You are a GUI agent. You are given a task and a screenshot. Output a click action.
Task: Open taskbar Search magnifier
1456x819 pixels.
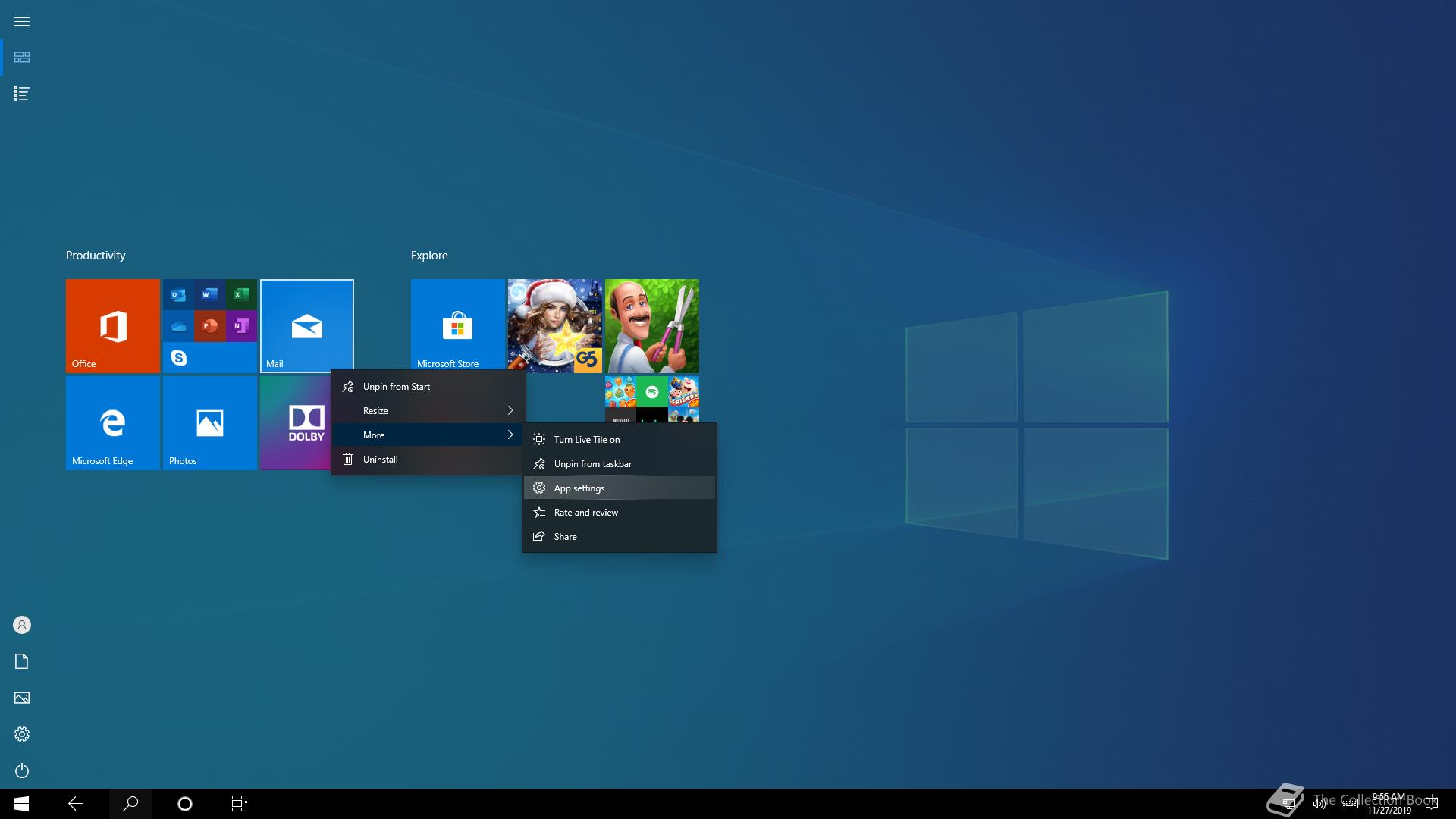tap(130, 804)
